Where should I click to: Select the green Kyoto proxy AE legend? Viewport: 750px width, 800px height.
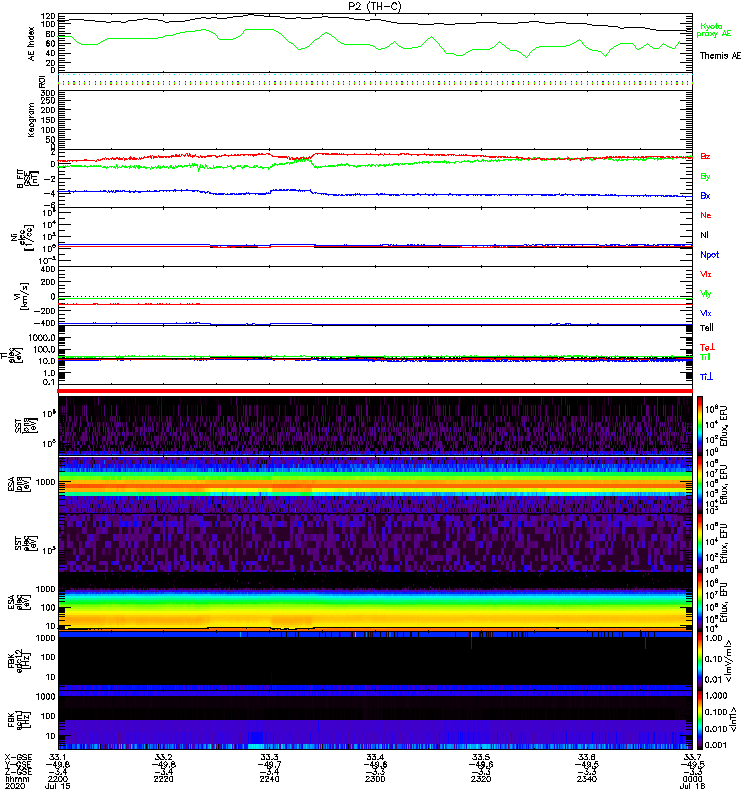coord(713,30)
